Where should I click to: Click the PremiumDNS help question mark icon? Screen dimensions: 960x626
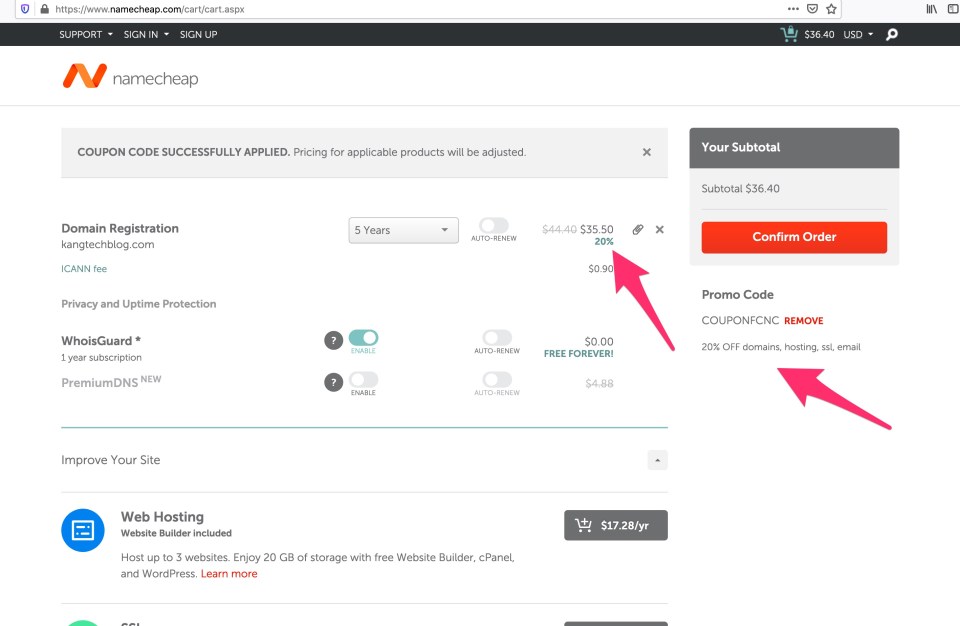click(333, 381)
